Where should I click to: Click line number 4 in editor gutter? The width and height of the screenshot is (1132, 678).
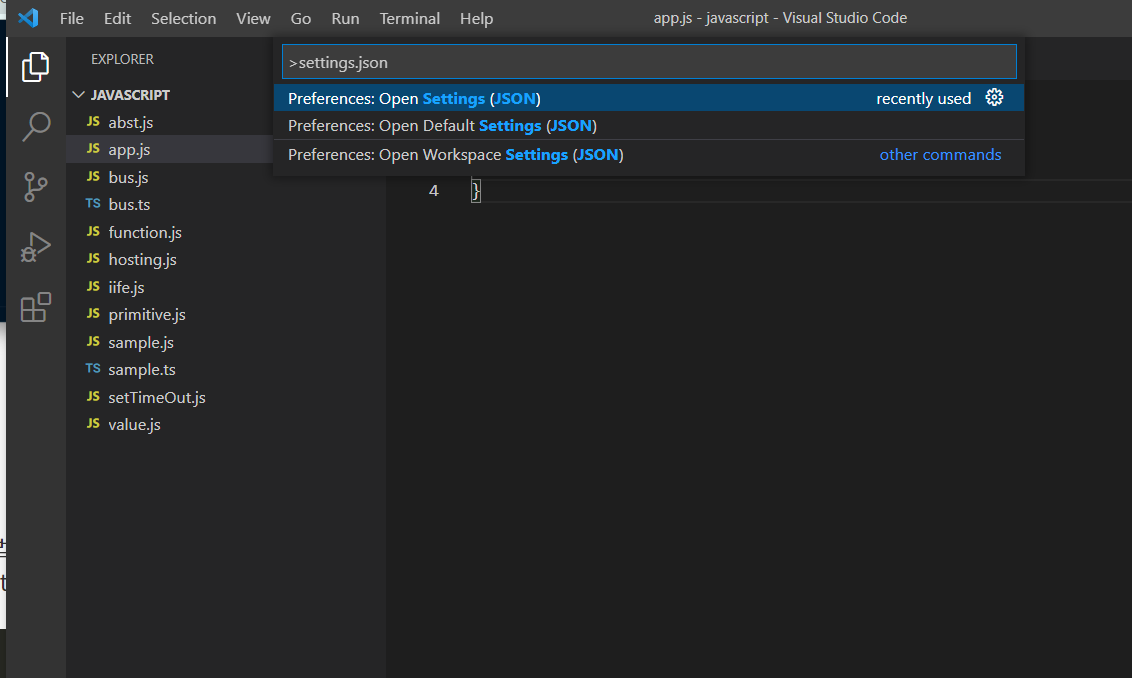pyautogui.click(x=433, y=191)
